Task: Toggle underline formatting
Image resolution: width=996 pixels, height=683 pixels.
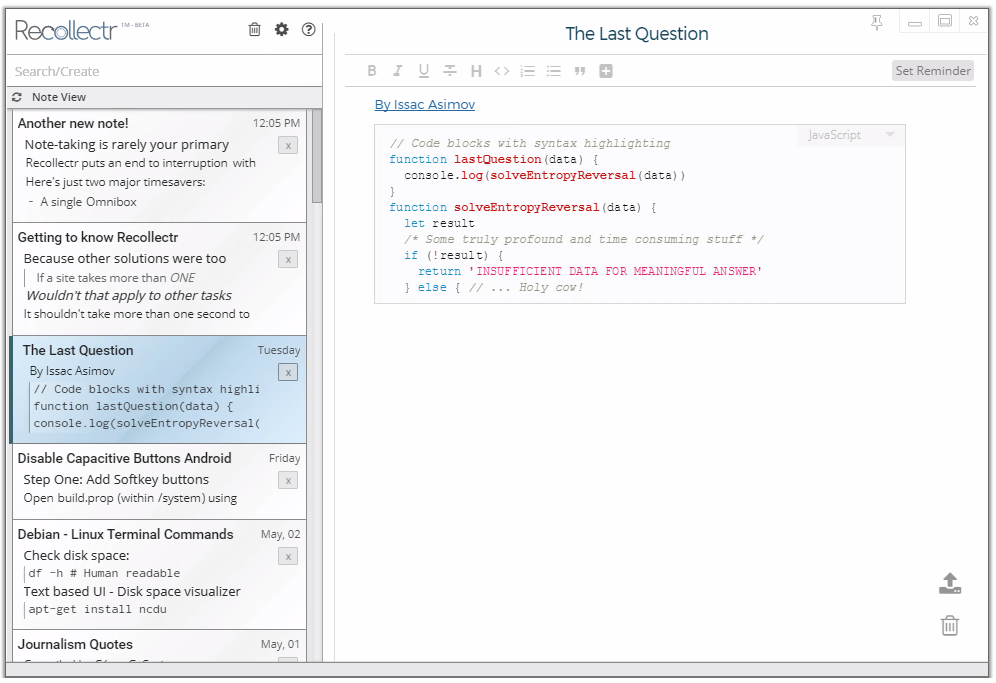Action: click(424, 71)
